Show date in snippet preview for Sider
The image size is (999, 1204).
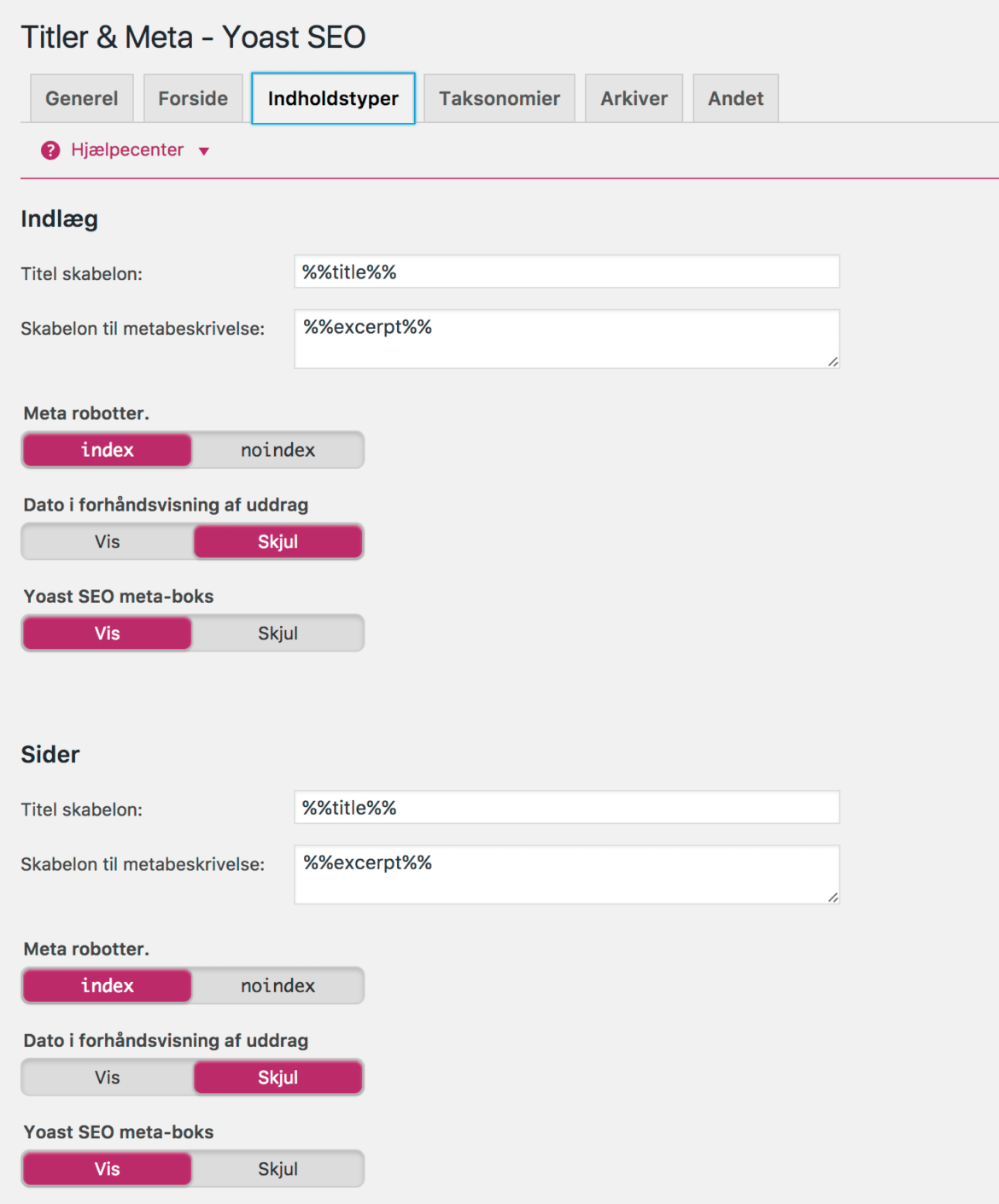(107, 1077)
